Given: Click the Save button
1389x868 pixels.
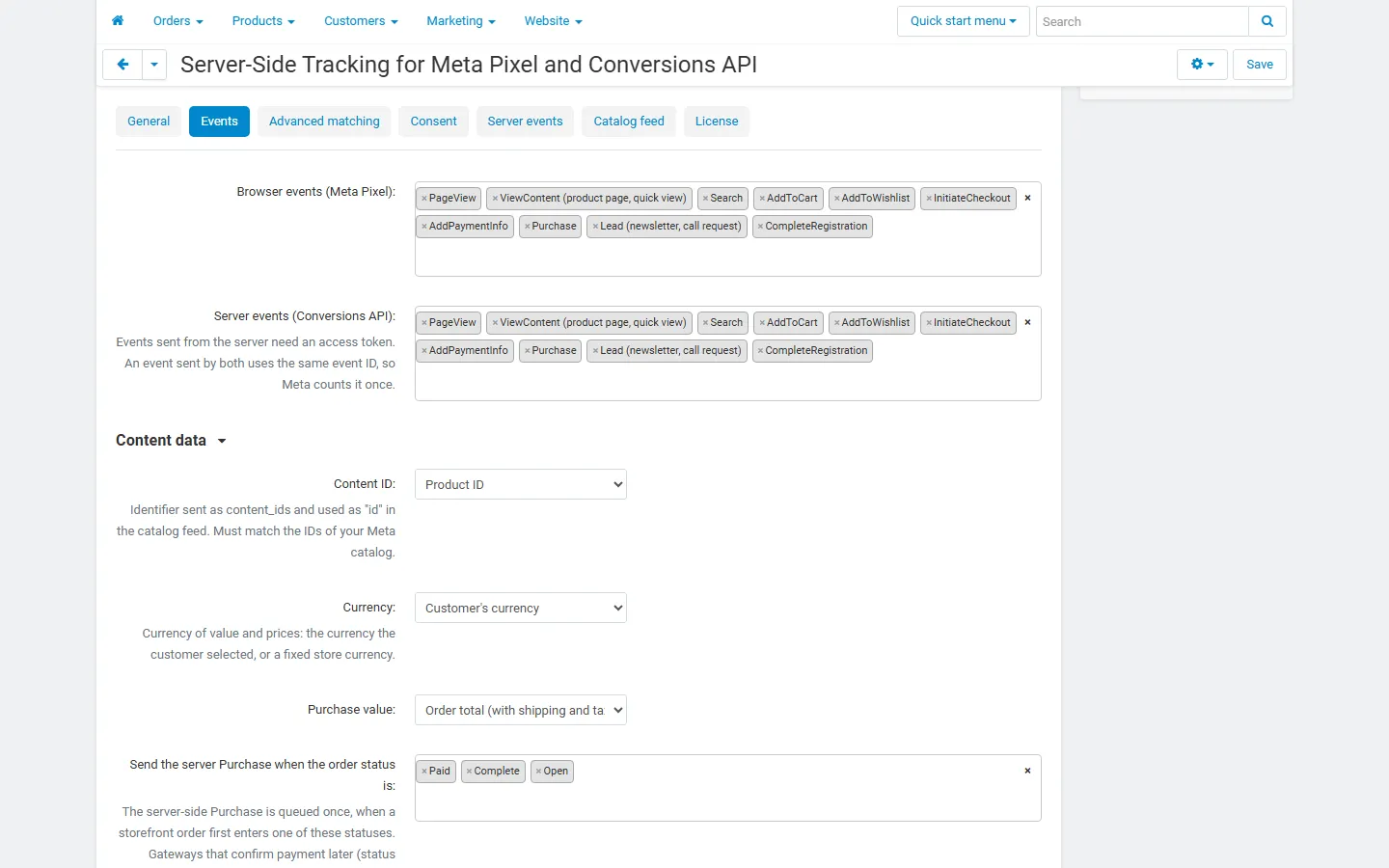Looking at the screenshot, I should pyautogui.click(x=1260, y=65).
